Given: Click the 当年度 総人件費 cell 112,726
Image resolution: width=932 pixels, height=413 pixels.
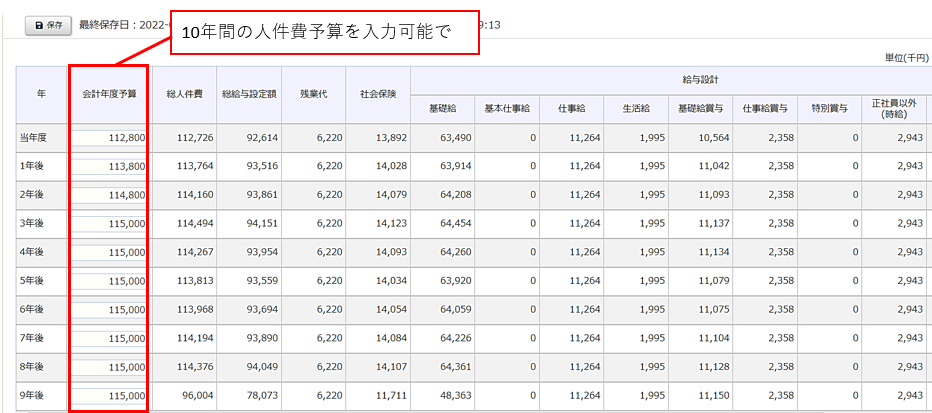Looking at the screenshot, I should tap(184, 137).
